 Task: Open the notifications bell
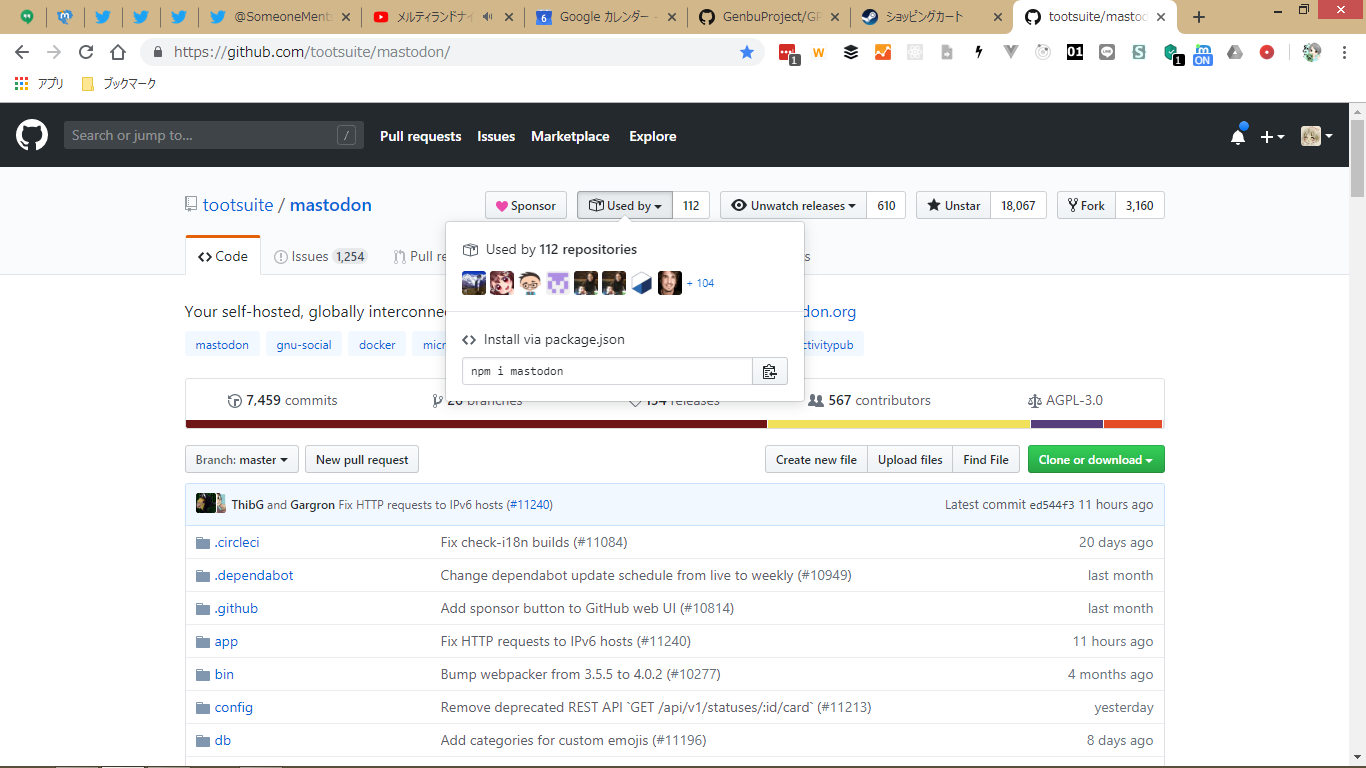[x=1238, y=137]
